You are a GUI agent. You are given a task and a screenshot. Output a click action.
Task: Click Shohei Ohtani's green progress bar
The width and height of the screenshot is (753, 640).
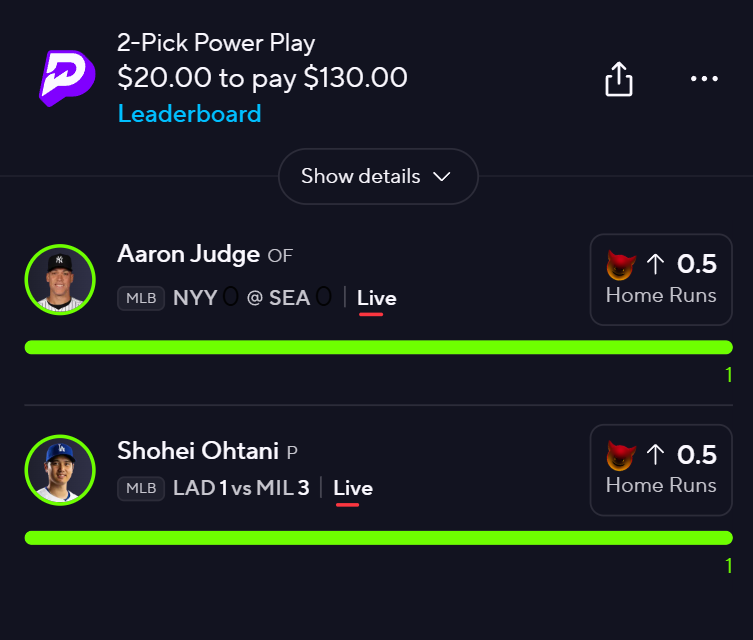pyautogui.click(x=378, y=538)
